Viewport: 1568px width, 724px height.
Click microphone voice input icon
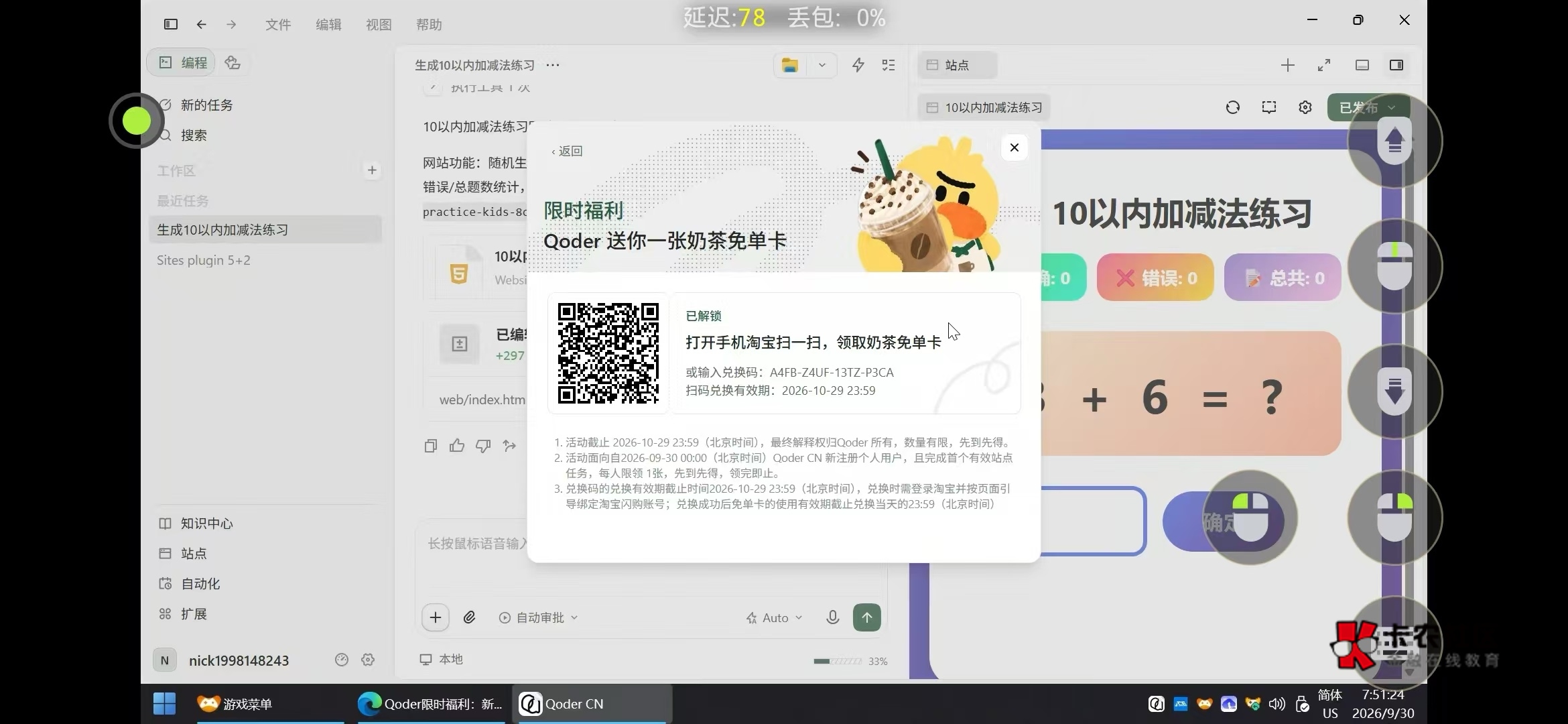pos(833,617)
